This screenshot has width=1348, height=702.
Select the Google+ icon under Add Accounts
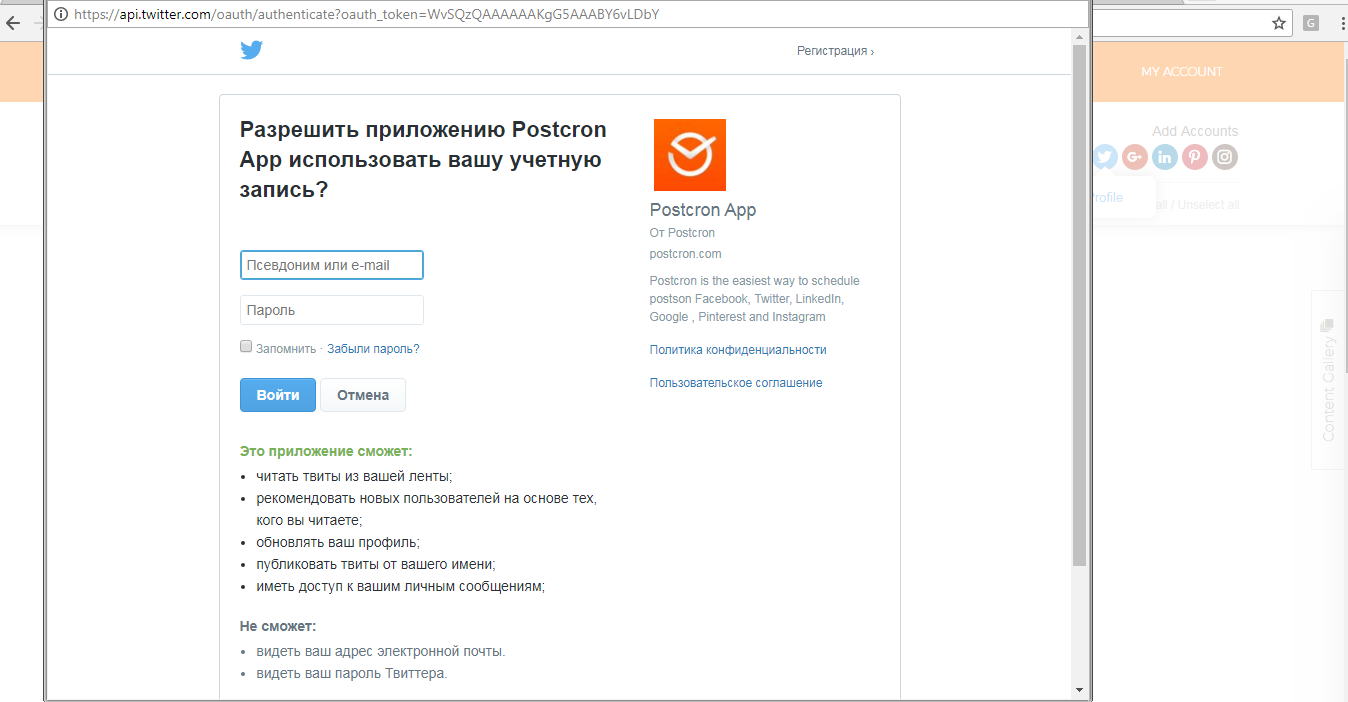(1134, 156)
